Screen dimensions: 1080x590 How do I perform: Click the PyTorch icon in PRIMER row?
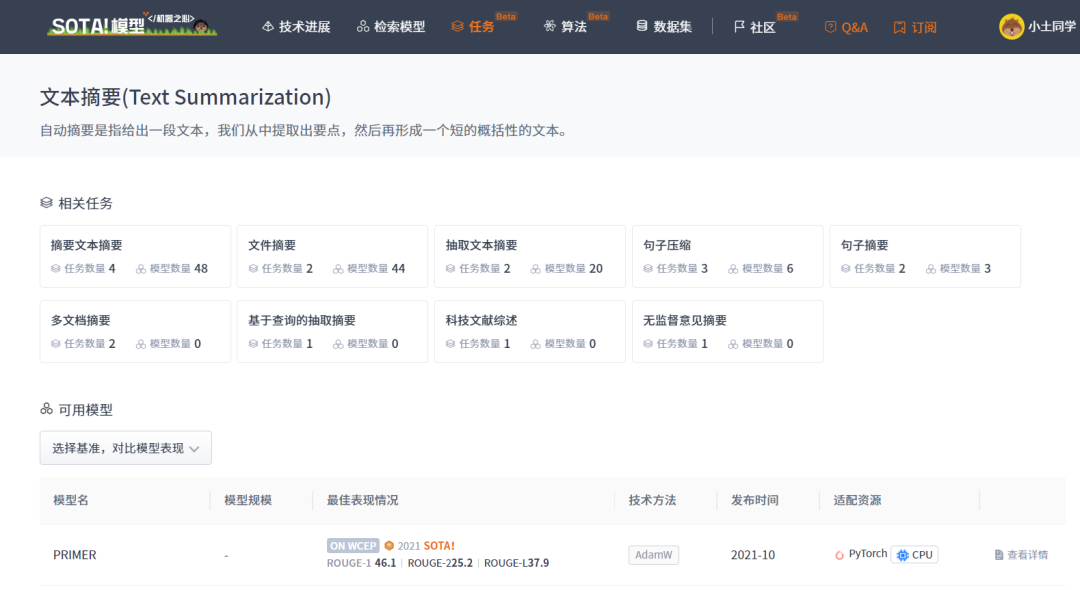(839, 555)
